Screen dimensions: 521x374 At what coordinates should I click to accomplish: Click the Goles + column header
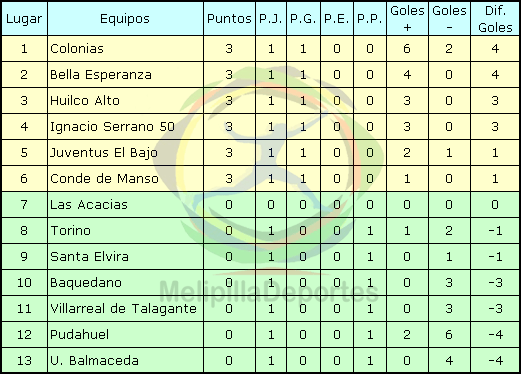[x=407, y=19]
